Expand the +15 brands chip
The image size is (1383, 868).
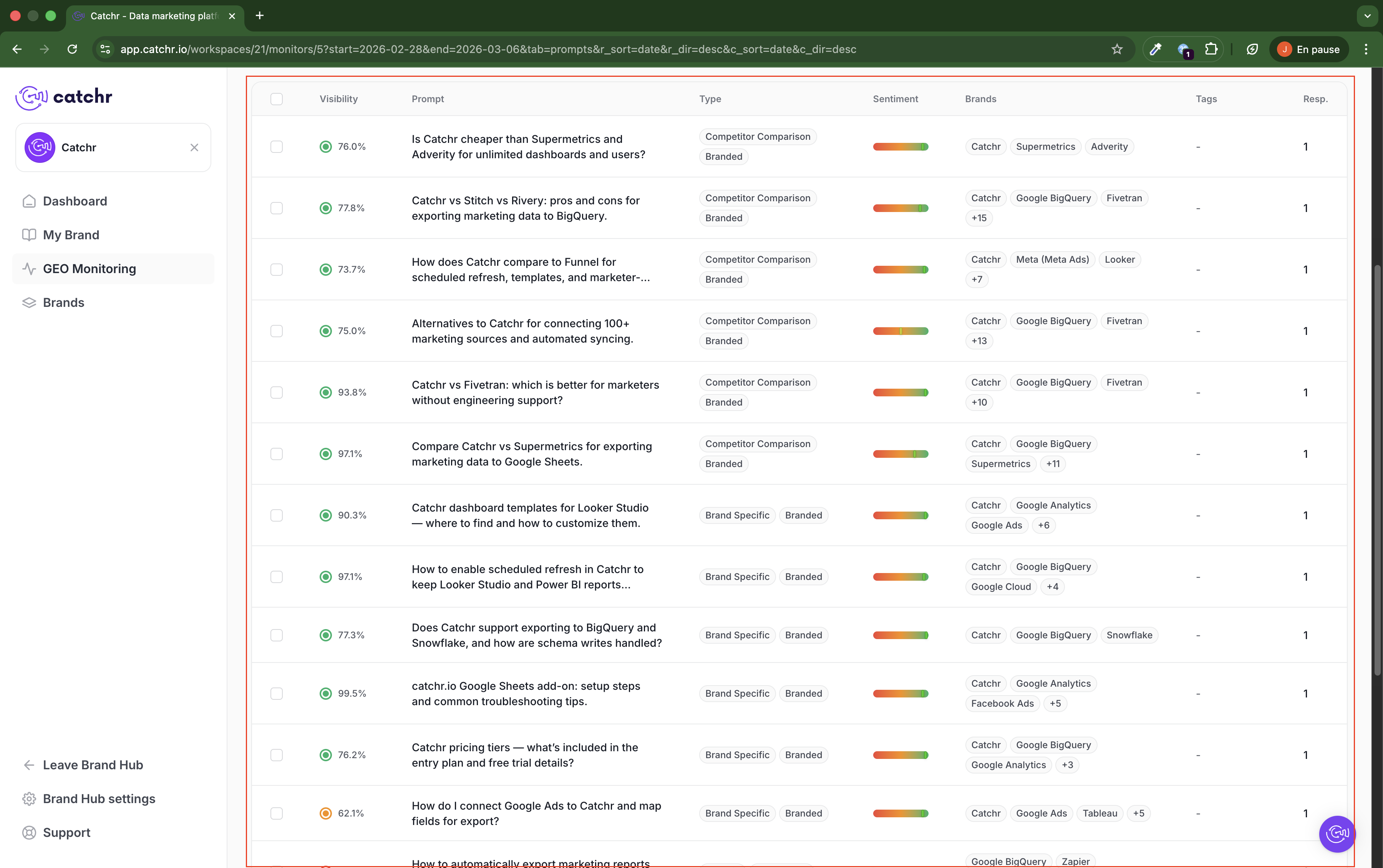point(979,218)
